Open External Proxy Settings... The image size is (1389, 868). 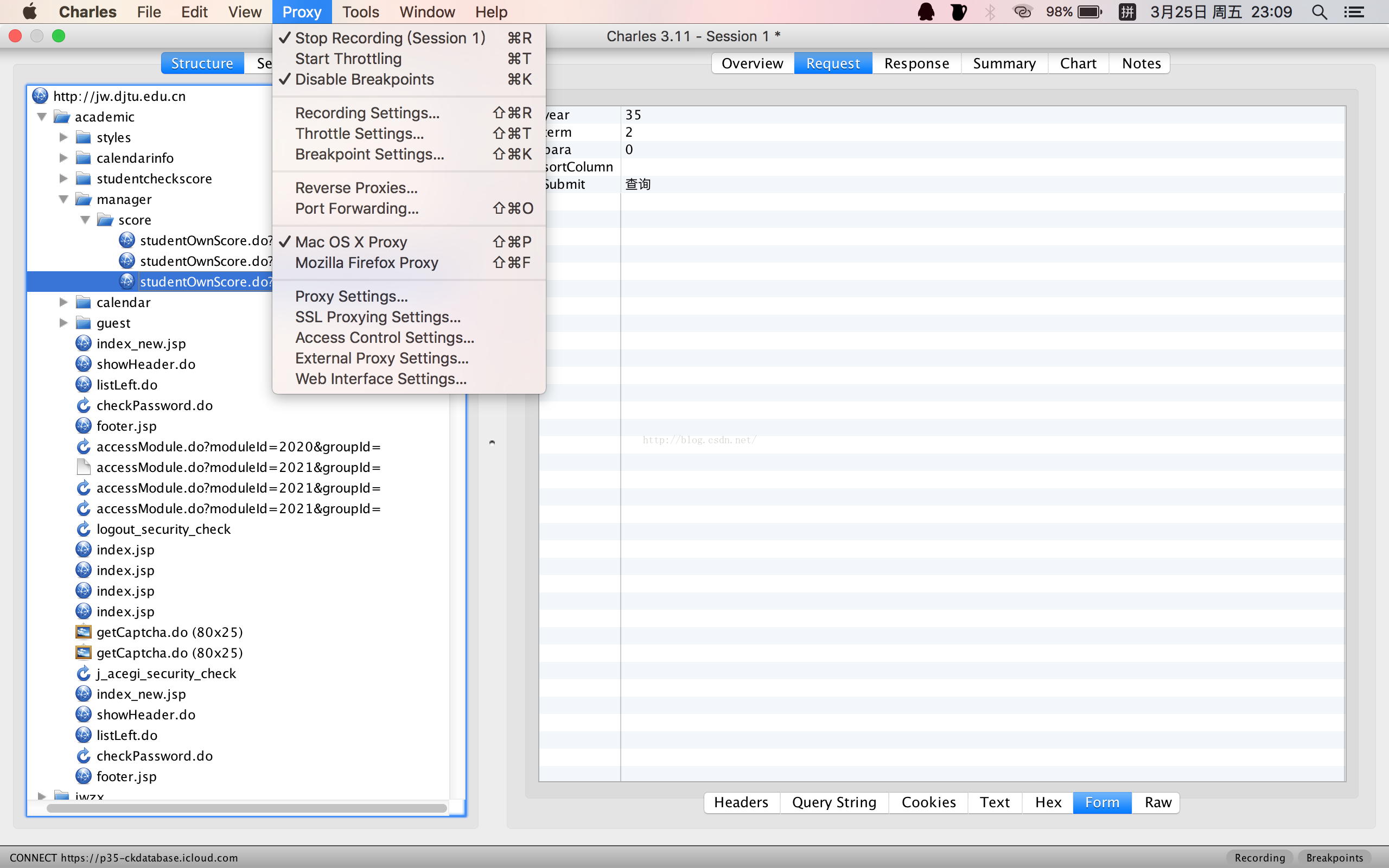click(x=409, y=358)
